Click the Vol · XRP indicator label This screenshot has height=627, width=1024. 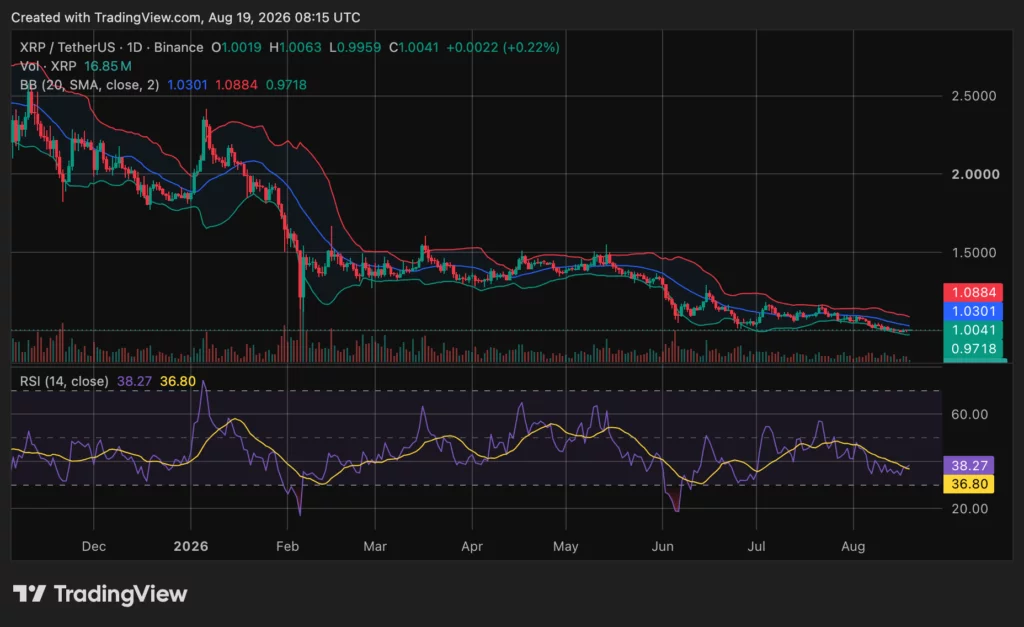click(48, 66)
